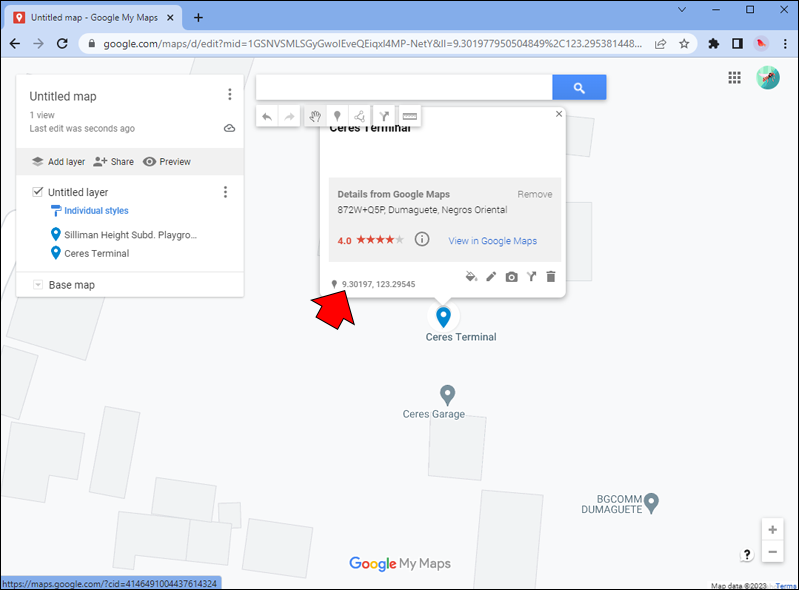Image resolution: width=799 pixels, height=590 pixels.
Task: Open Chrome three-dot menu
Action: (785, 44)
